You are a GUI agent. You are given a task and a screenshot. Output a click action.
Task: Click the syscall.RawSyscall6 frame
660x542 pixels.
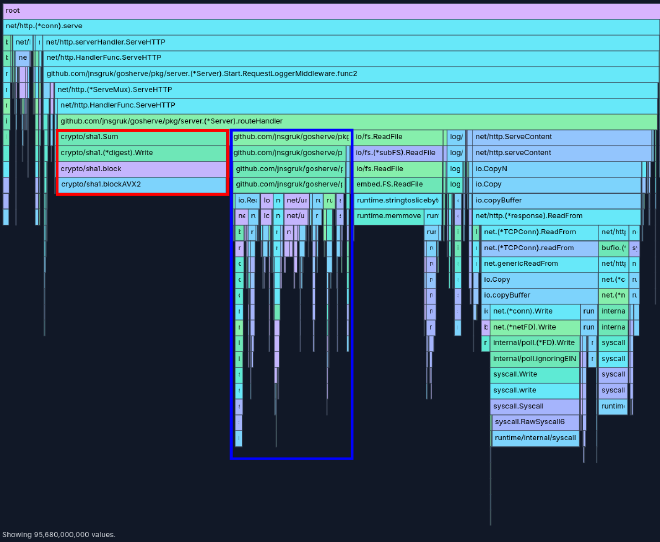point(536,422)
